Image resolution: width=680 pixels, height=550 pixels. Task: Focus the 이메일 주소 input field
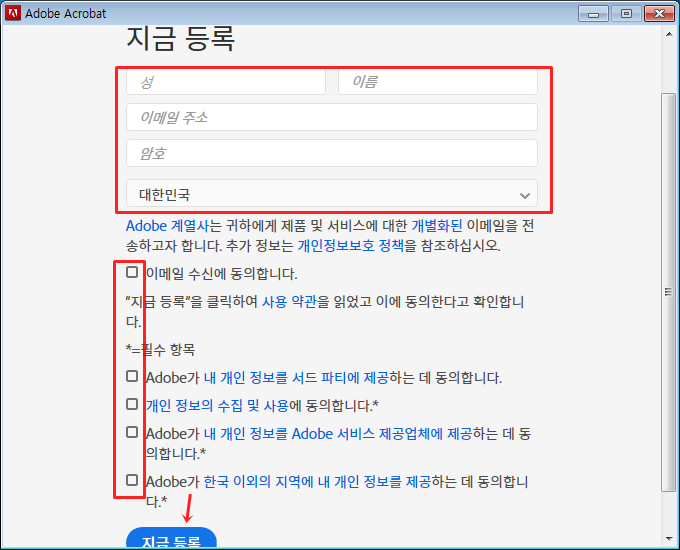tap(332, 117)
